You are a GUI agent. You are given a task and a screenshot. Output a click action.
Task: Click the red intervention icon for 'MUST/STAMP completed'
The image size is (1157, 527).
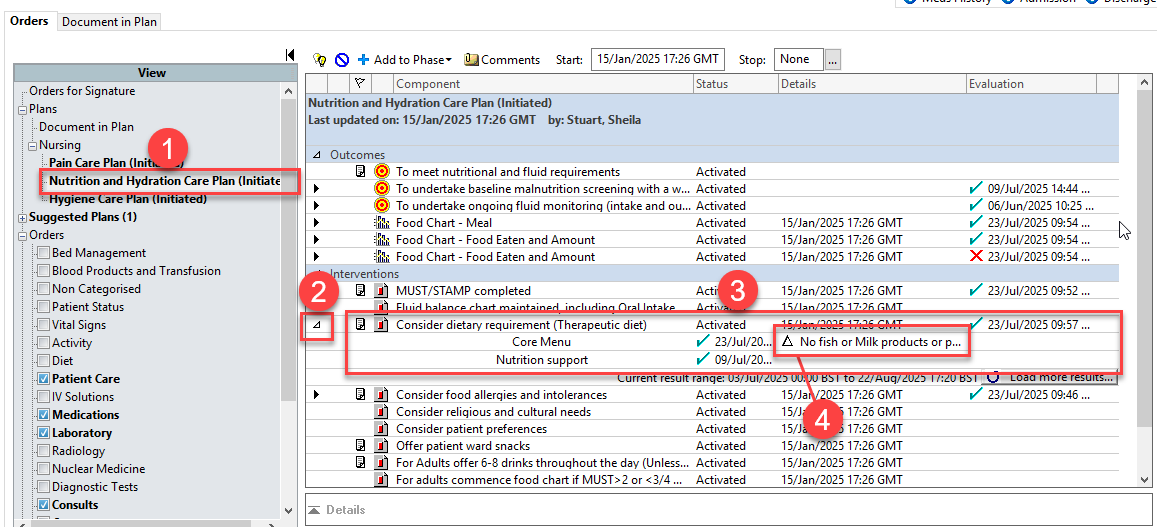(x=381, y=291)
